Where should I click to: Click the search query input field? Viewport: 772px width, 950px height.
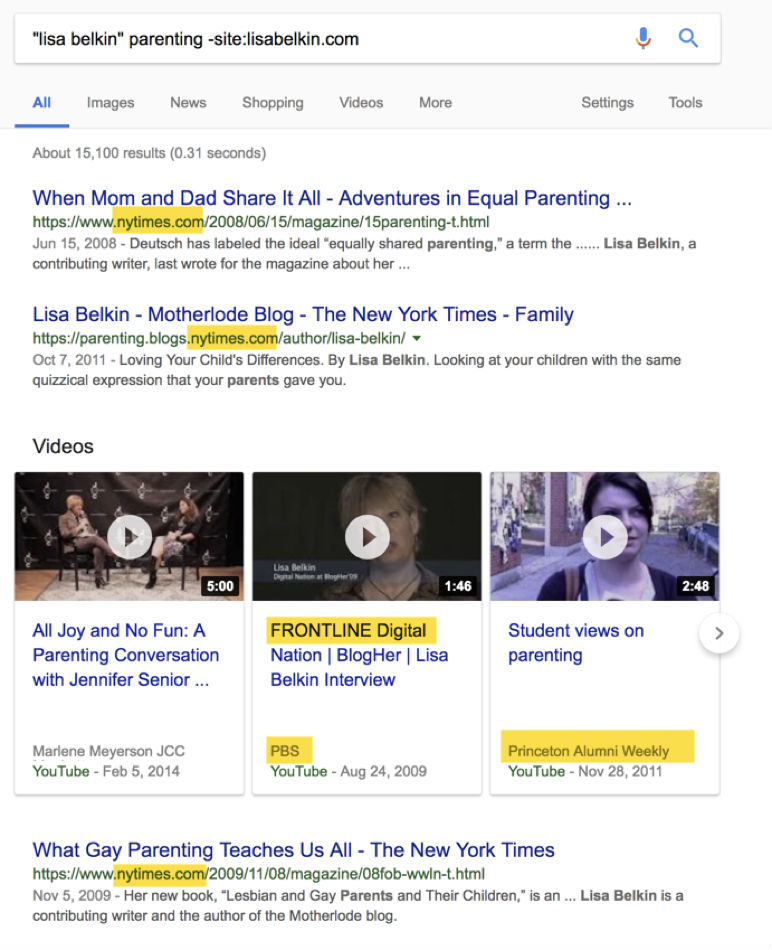pos(320,39)
